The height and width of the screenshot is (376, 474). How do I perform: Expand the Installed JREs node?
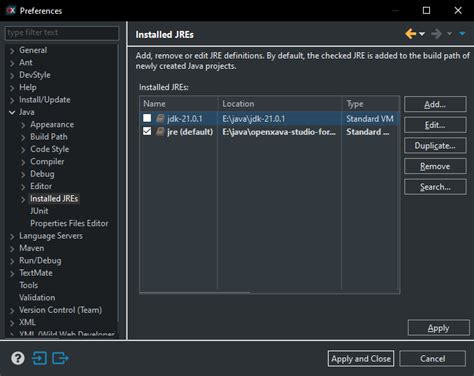coord(23,199)
